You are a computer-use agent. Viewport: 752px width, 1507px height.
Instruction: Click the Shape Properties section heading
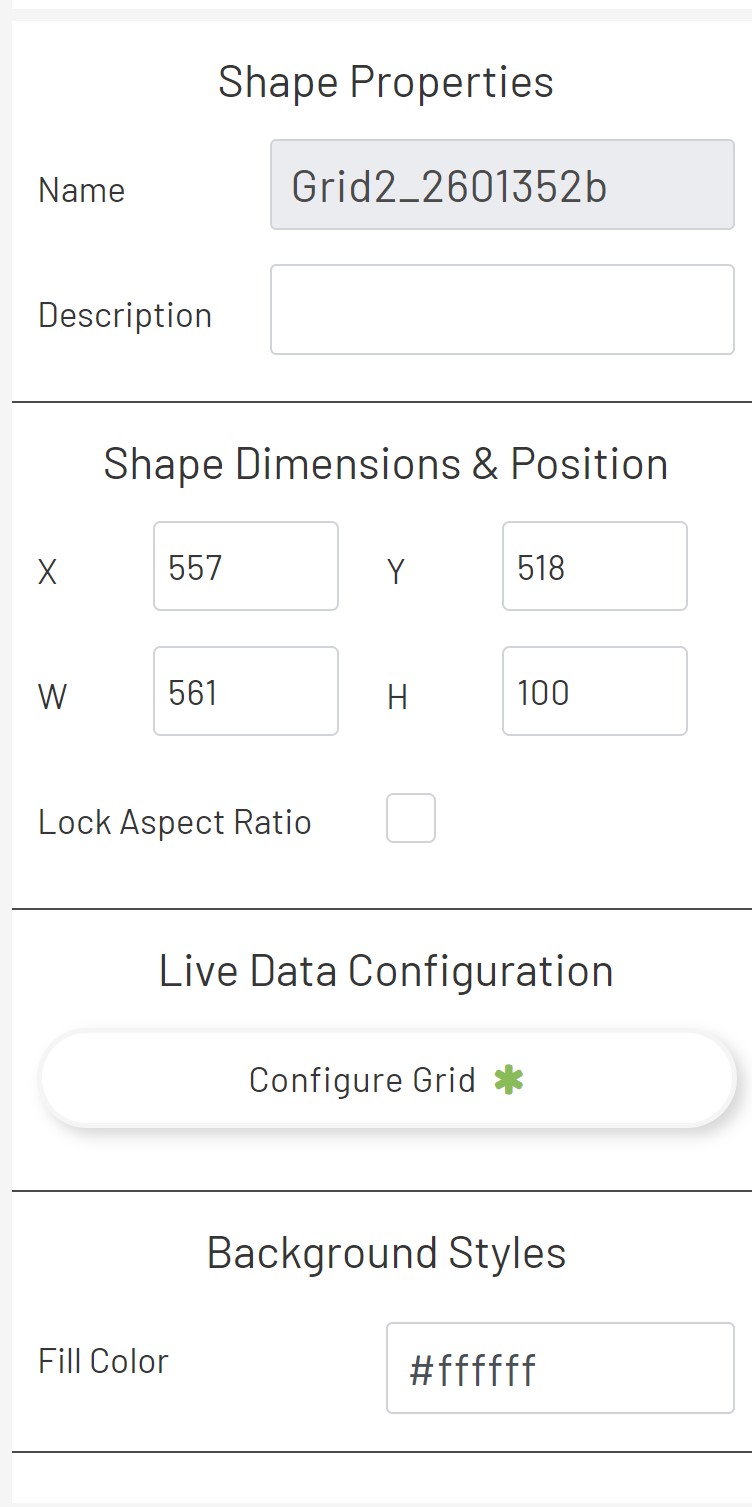(388, 82)
